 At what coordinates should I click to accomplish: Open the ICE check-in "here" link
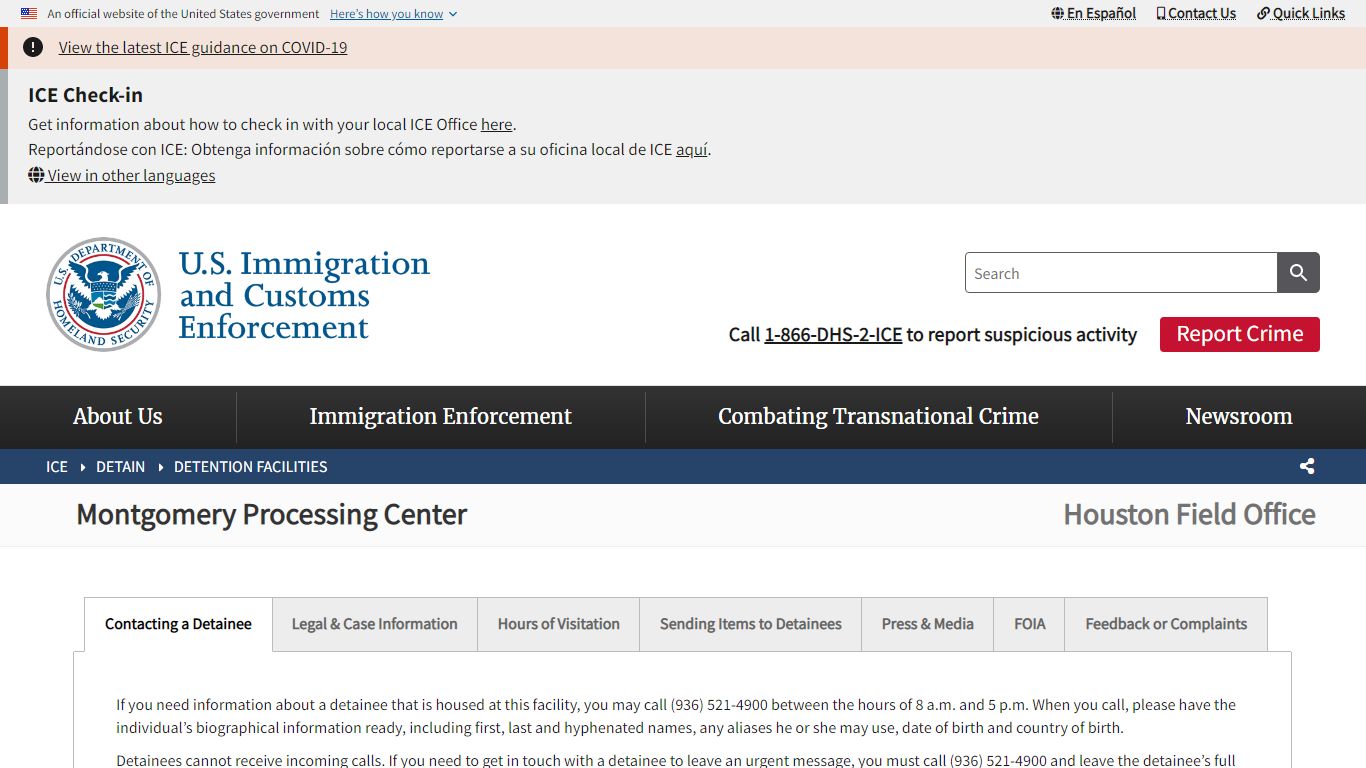tap(496, 124)
